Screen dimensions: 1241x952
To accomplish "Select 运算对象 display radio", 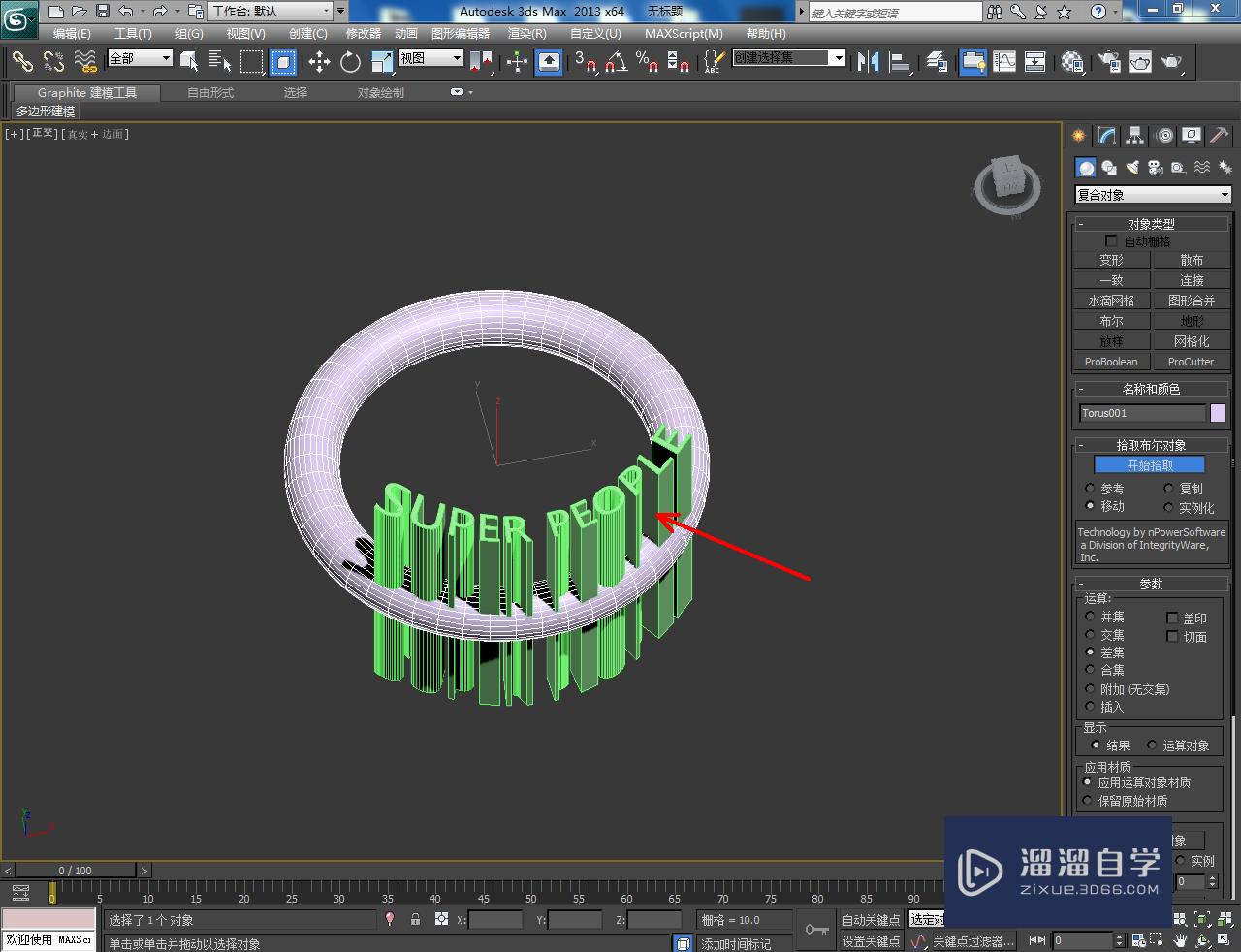I will pyautogui.click(x=1152, y=745).
